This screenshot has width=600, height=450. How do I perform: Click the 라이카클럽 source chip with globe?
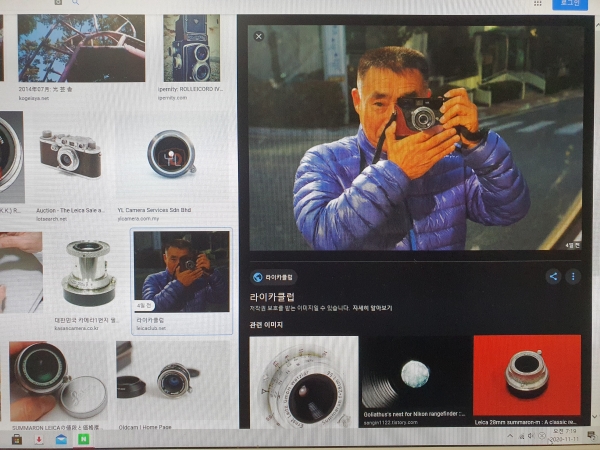(274, 277)
